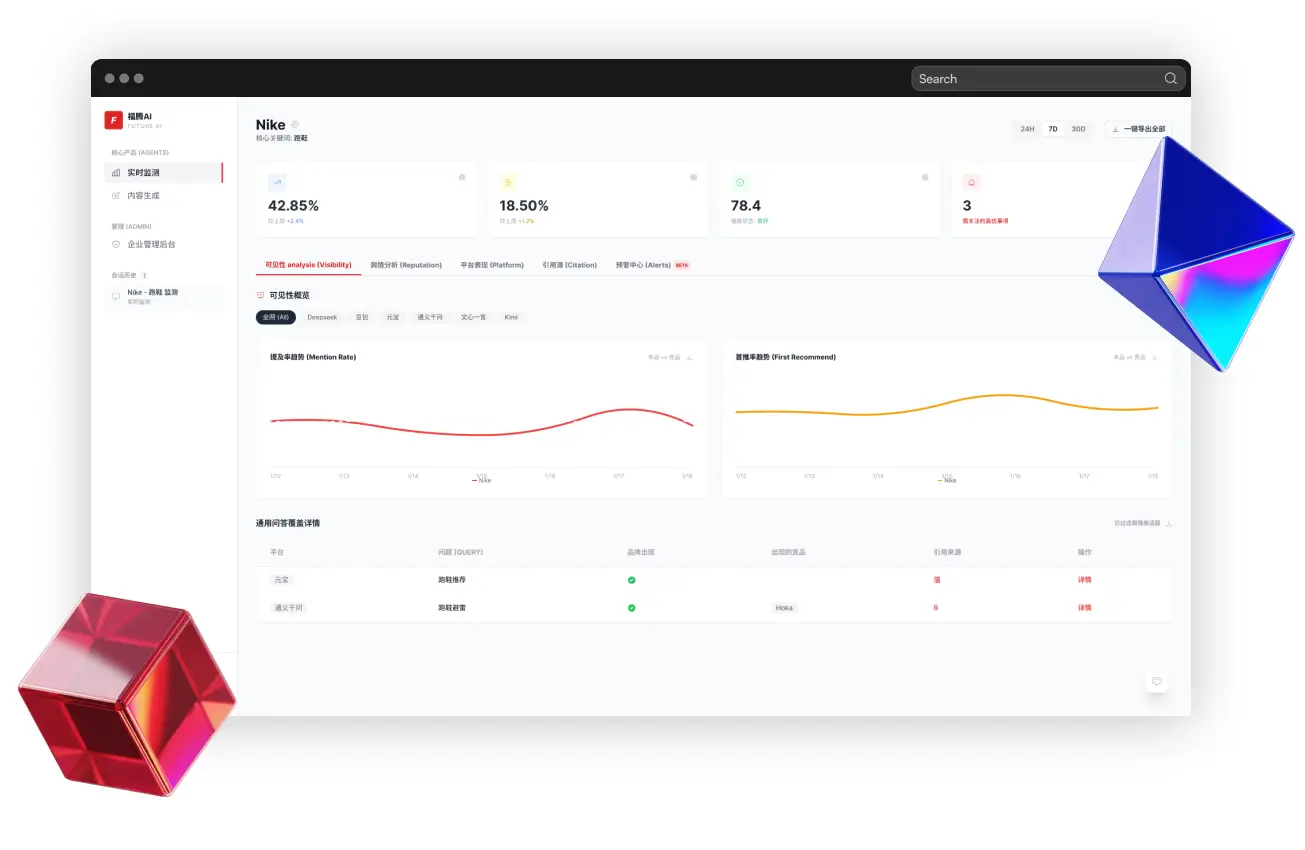The width and height of the screenshot is (1305, 850).
Task: Click the info icon next to Nike title
Action: coord(295,125)
